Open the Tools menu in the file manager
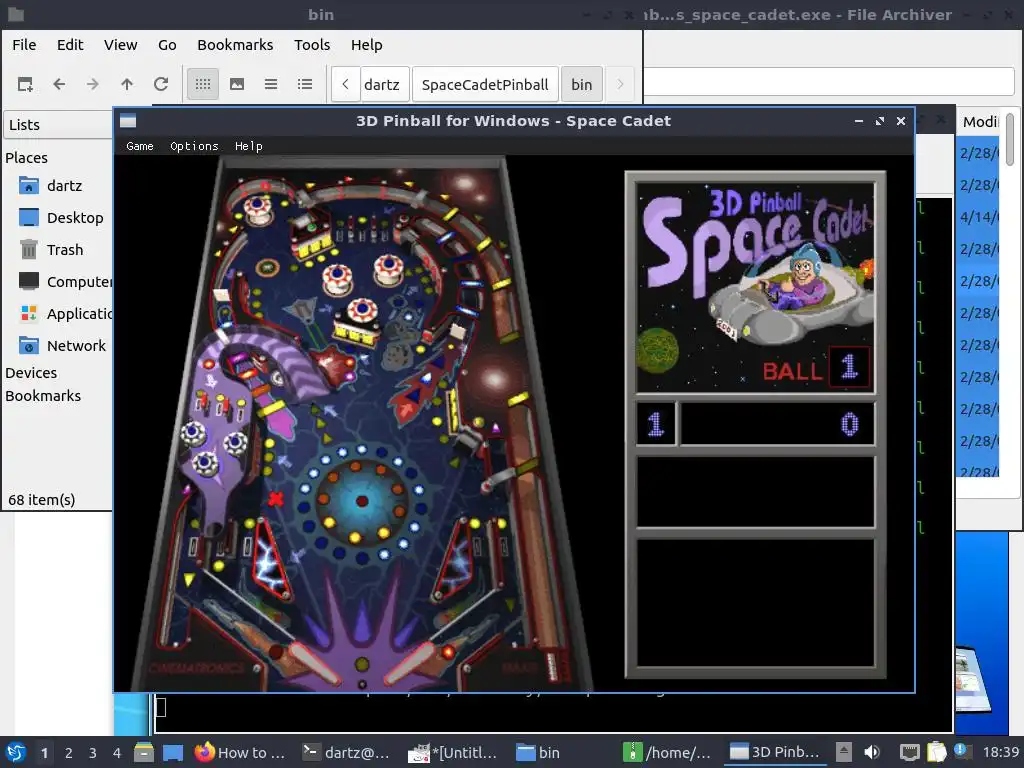Image resolution: width=1024 pixels, height=768 pixels. click(x=312, y=45)
